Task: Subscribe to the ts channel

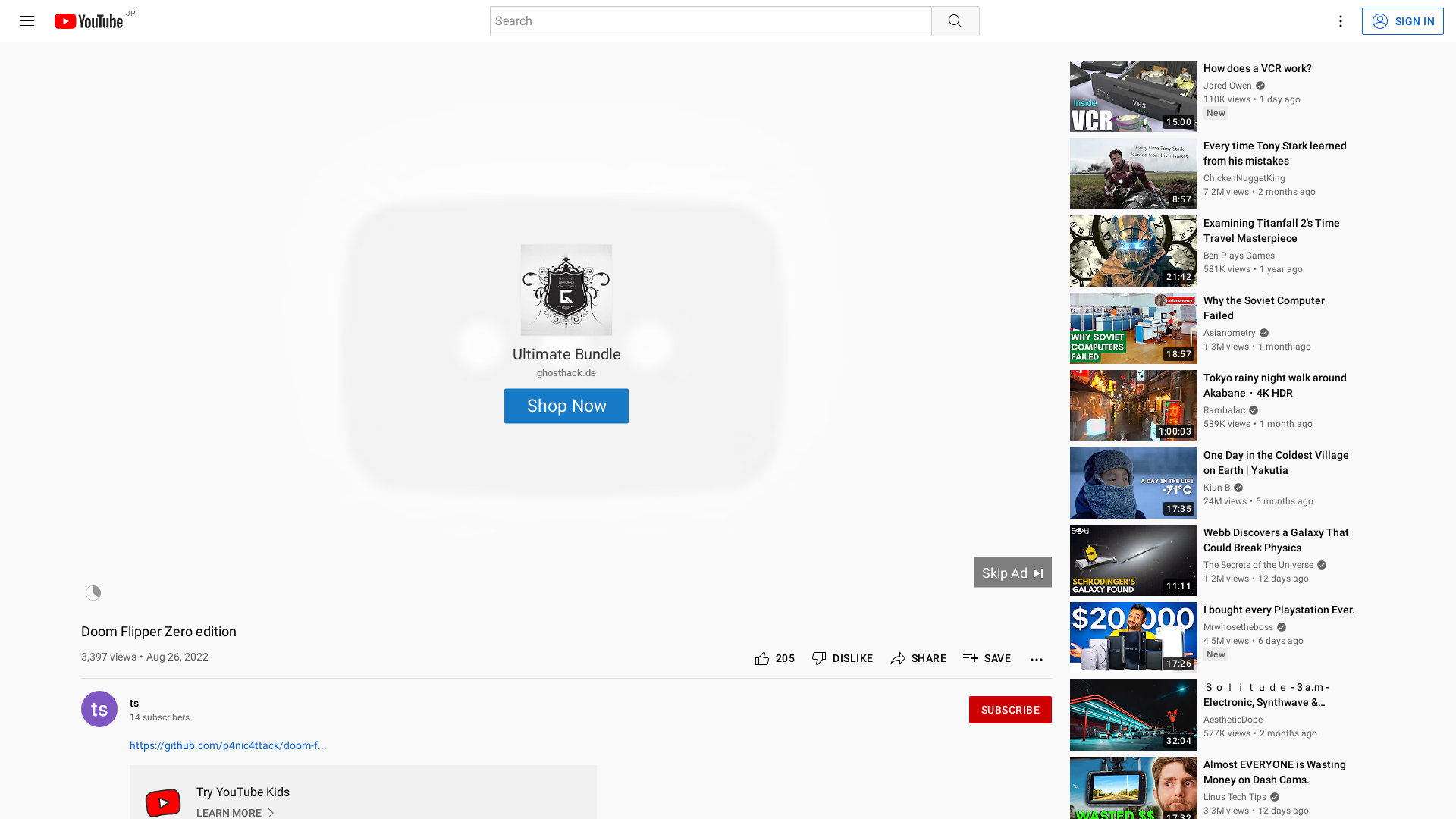Action: point(1009,710)
